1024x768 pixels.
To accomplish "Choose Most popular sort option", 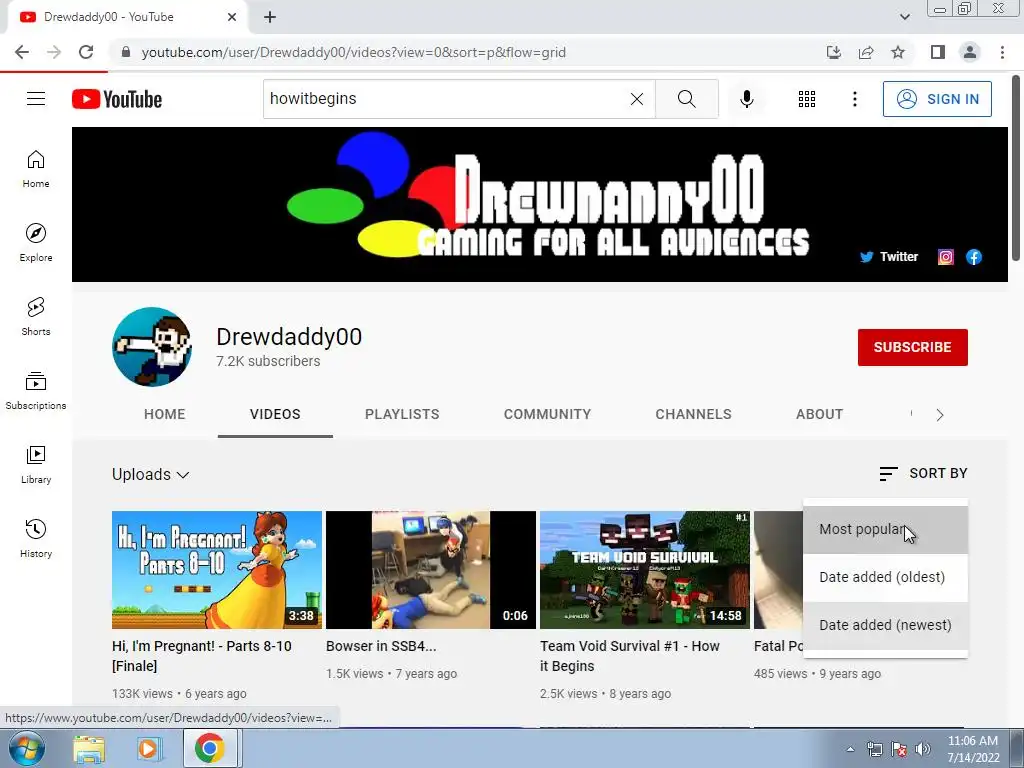I will click(885, 529).
